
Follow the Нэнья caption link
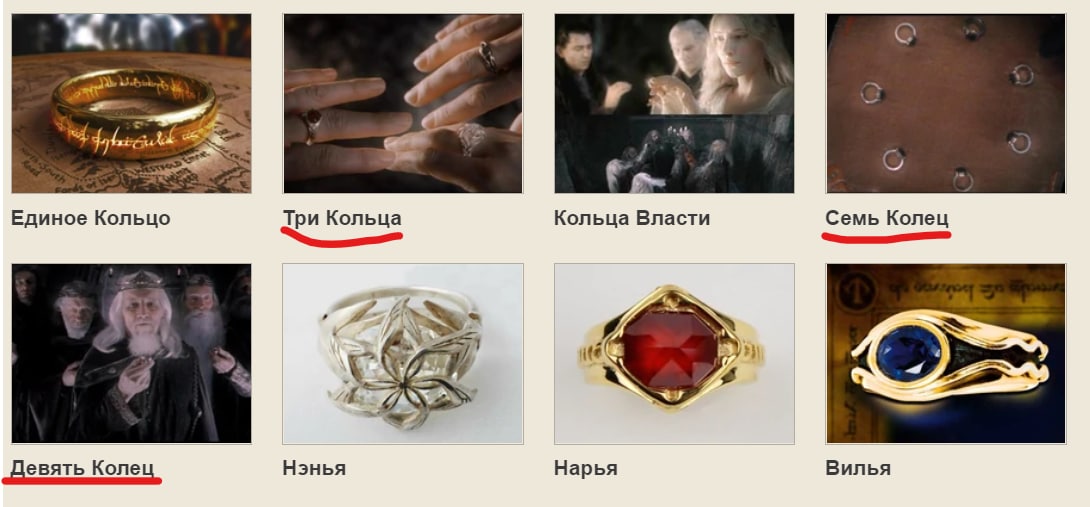[314, 468]
